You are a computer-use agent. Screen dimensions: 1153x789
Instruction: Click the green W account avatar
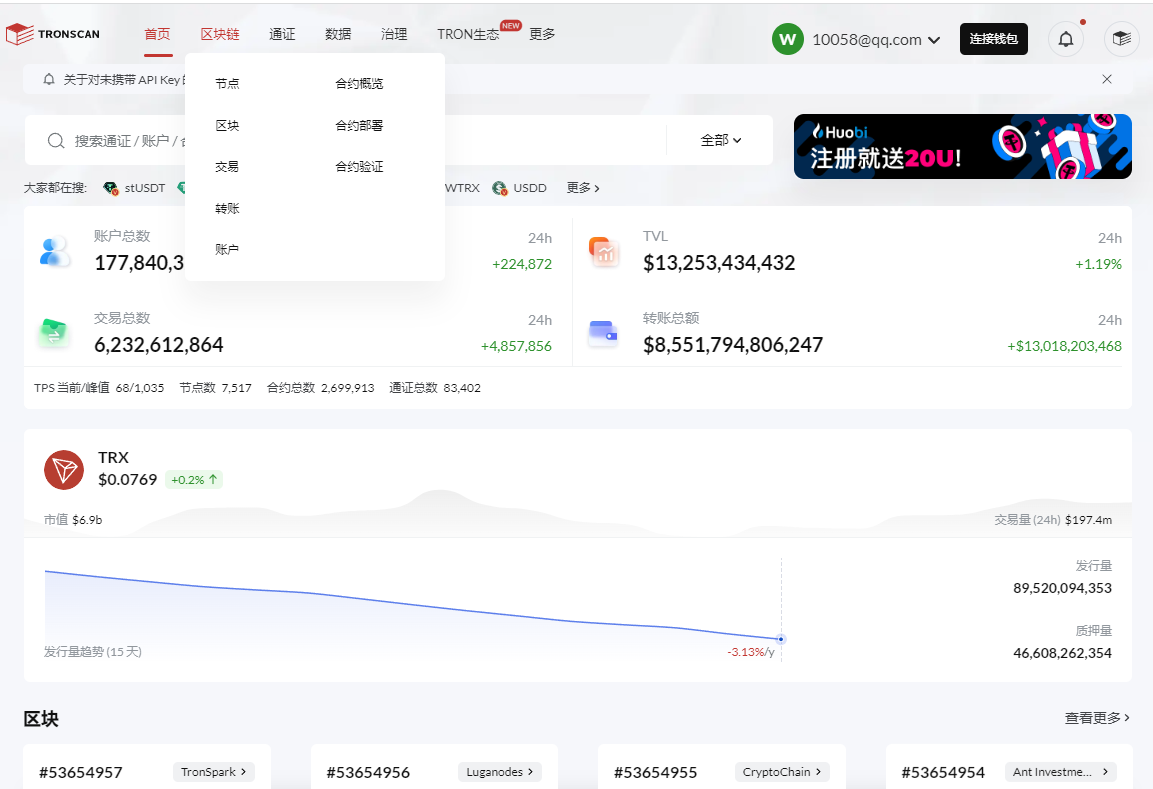click(787, 39)
